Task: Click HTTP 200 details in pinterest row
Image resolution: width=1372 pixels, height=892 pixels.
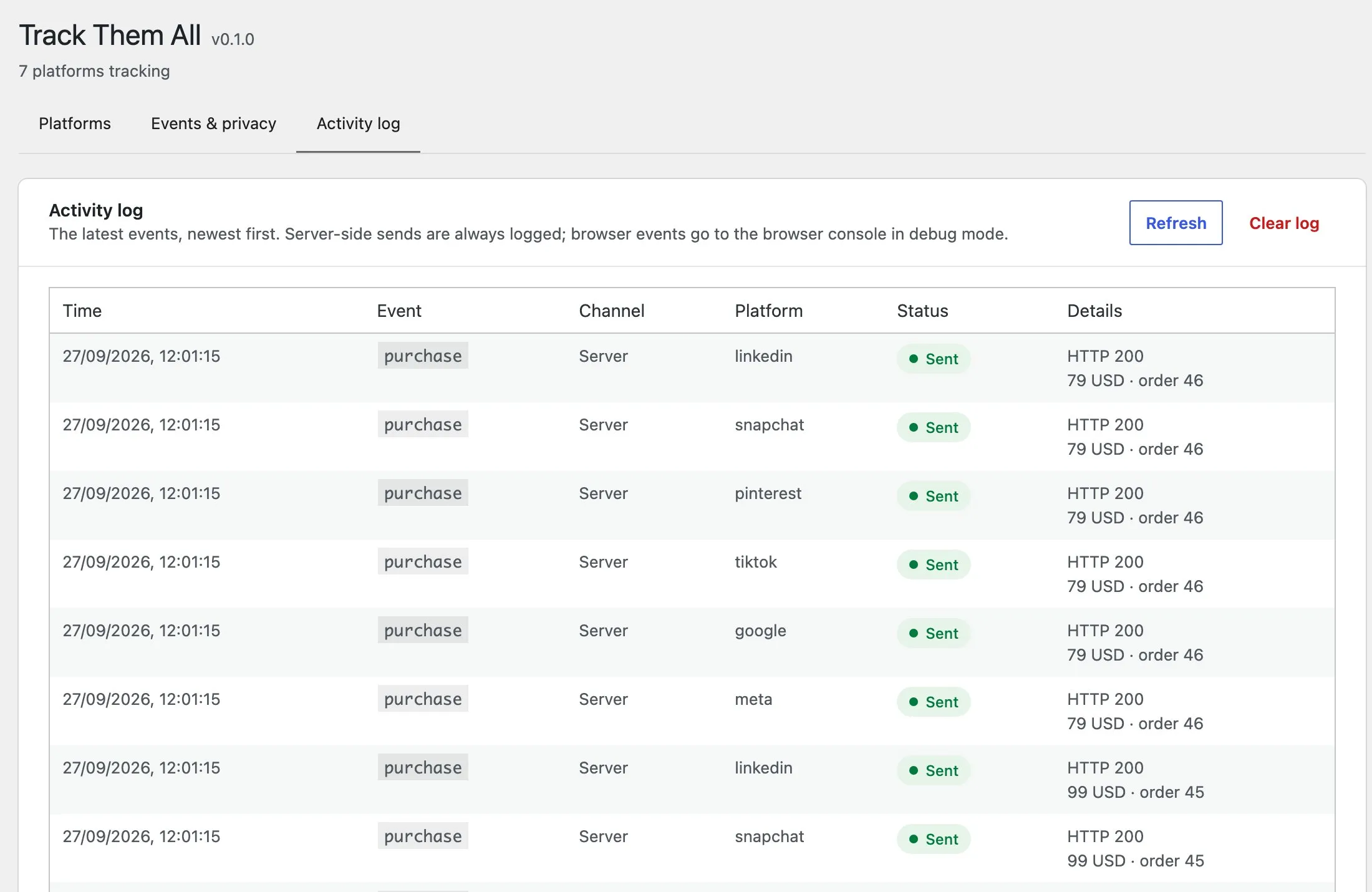Action: [1105, 493]
